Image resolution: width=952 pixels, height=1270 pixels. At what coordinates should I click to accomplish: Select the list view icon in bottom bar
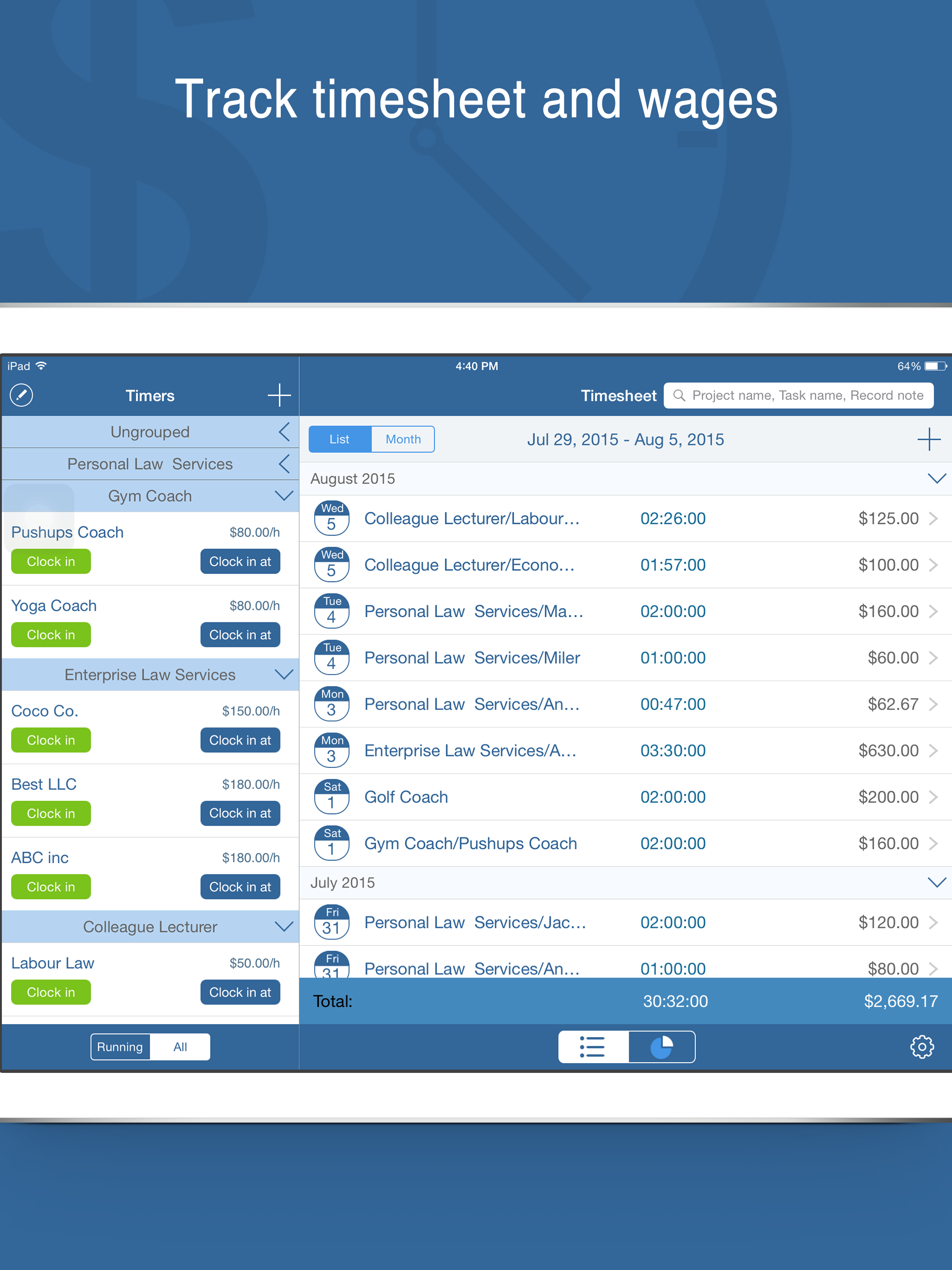click(x=593, y=1047)
